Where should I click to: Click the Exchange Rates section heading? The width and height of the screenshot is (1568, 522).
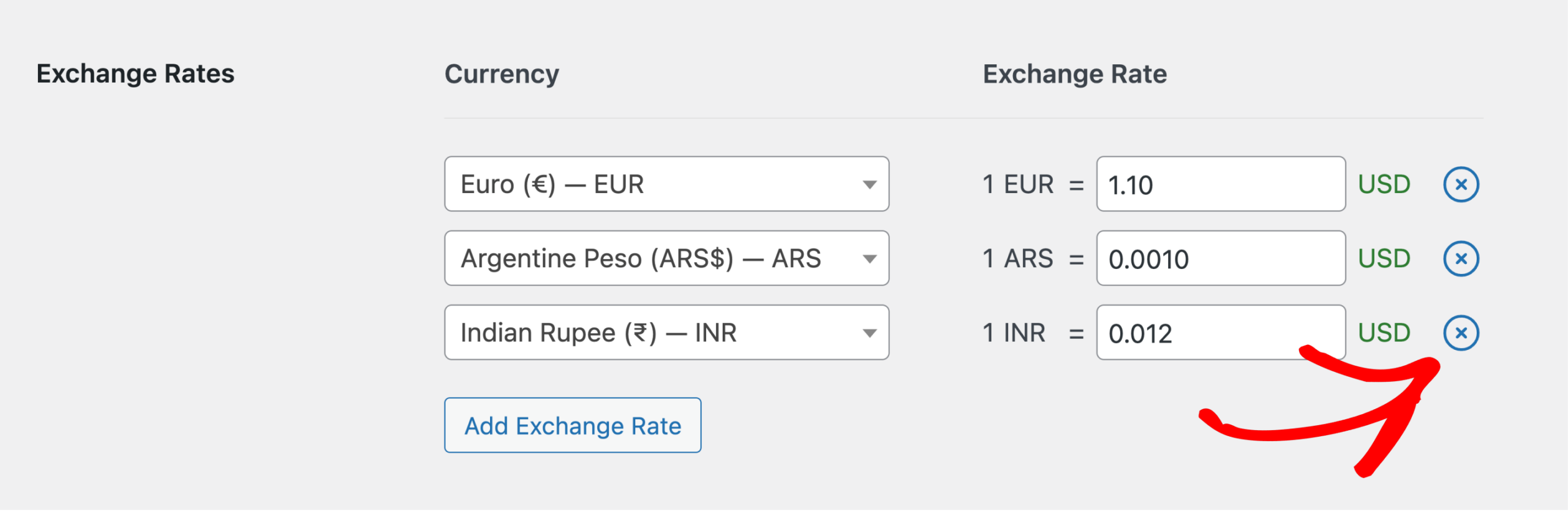pos(135,74)
